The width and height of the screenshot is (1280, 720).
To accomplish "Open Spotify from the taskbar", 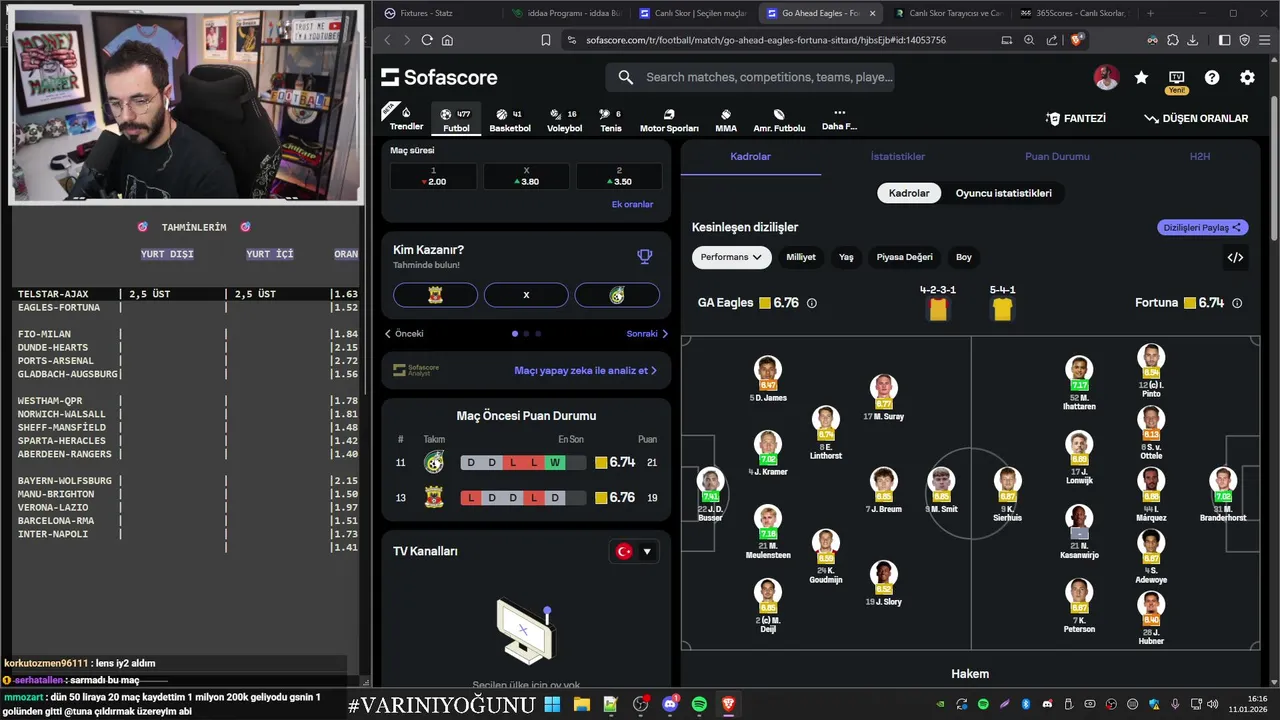I will [699, 705].
